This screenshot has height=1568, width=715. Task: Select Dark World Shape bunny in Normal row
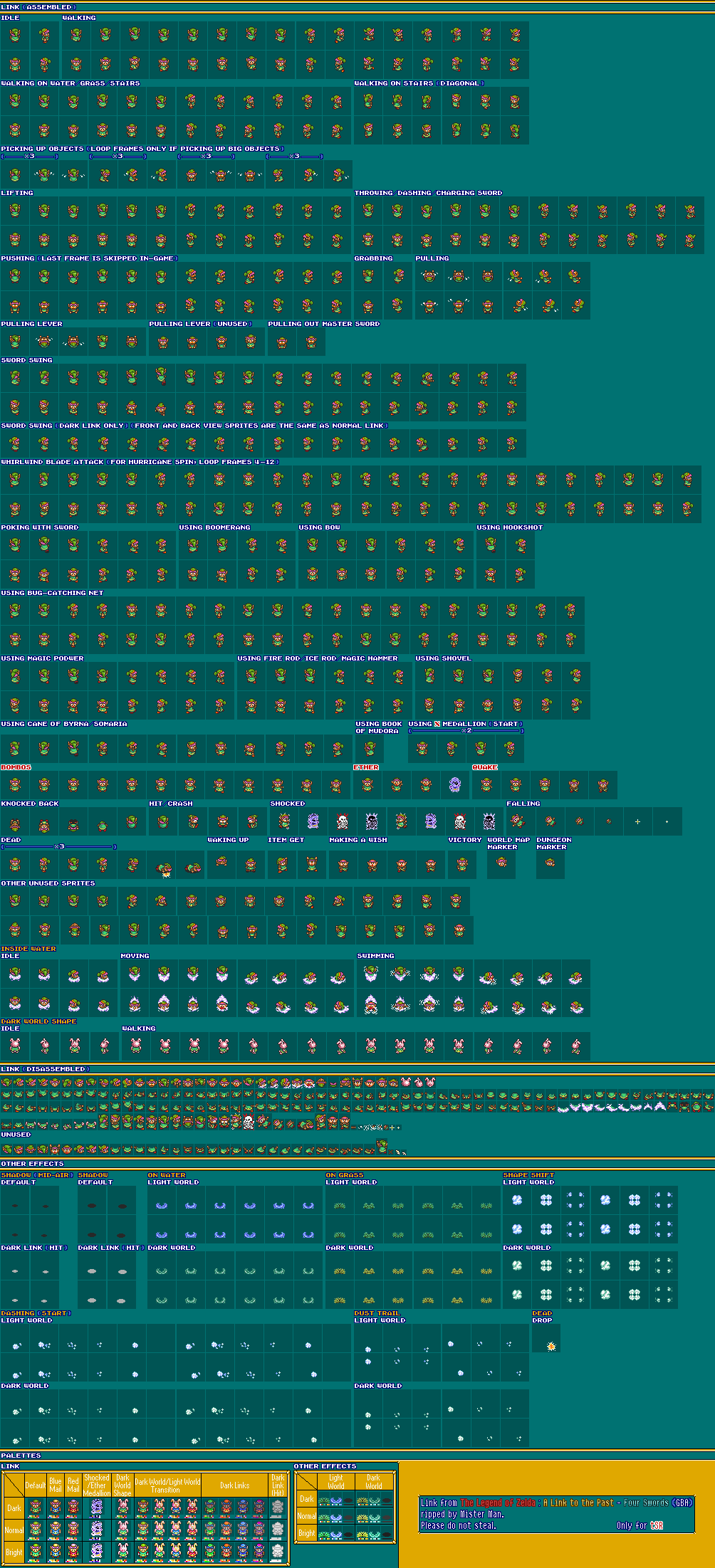122,1530
